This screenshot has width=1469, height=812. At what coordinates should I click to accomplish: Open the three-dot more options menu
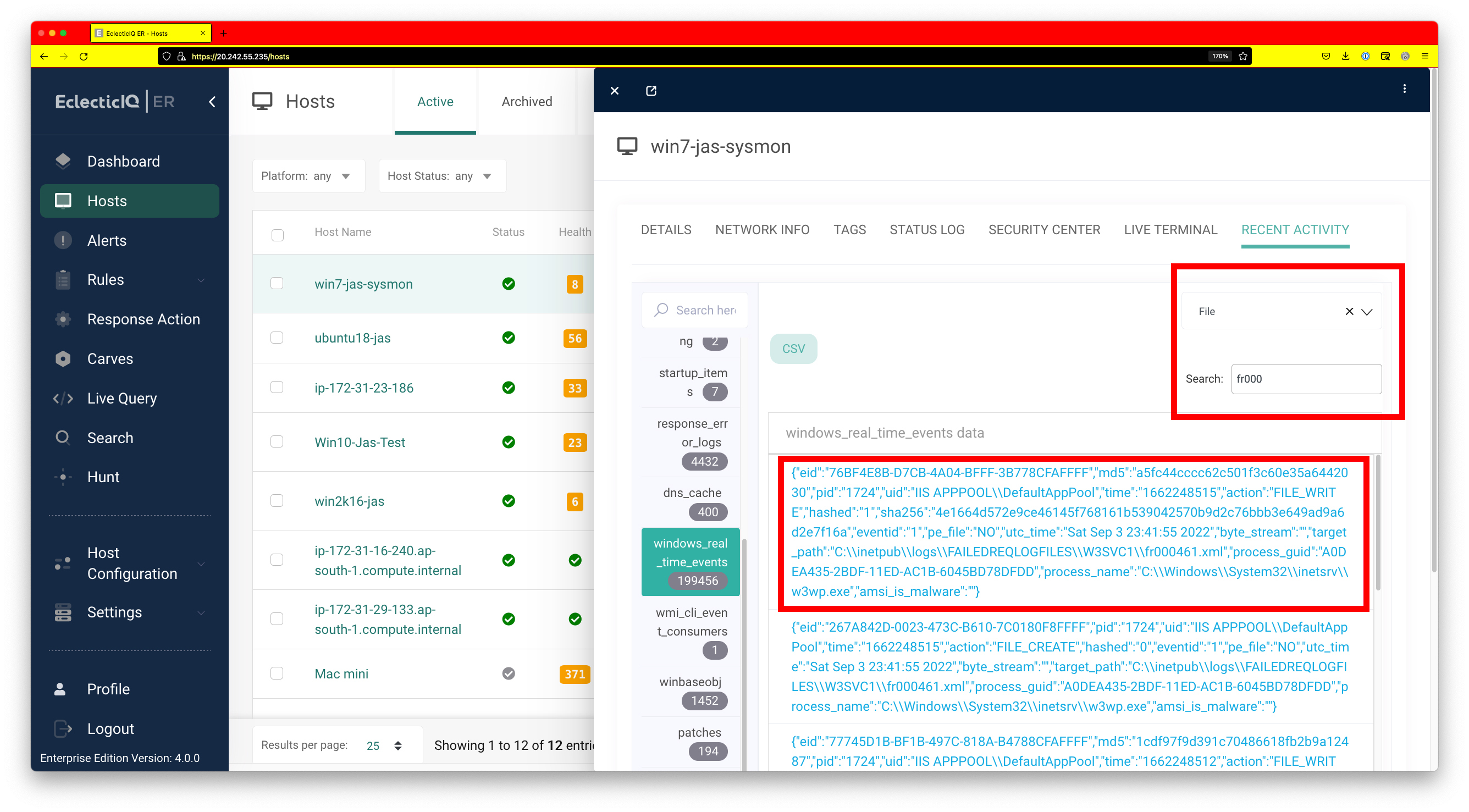(x=1404, y=89)
